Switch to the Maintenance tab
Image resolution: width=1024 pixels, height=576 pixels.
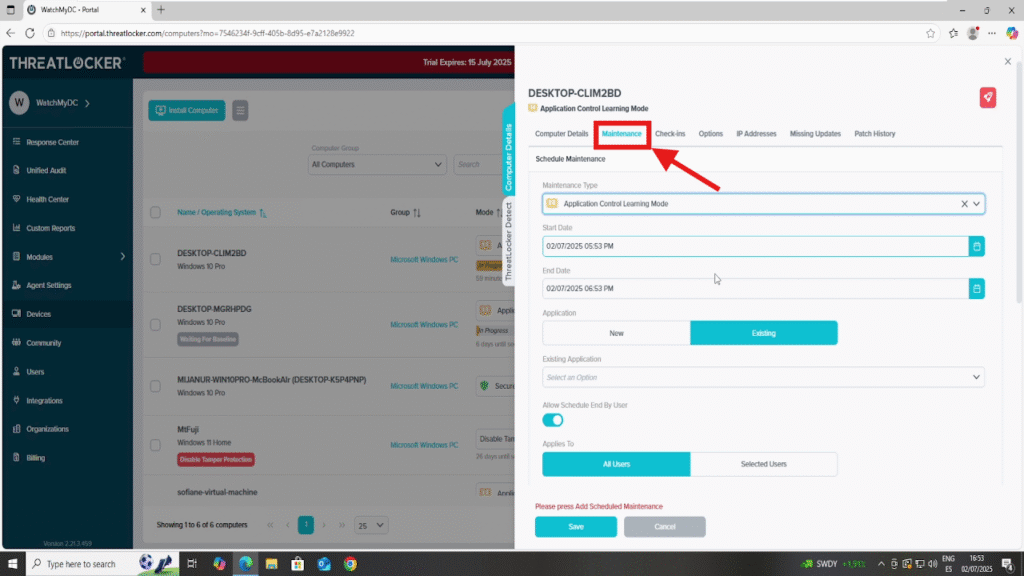tap(621, 134)
